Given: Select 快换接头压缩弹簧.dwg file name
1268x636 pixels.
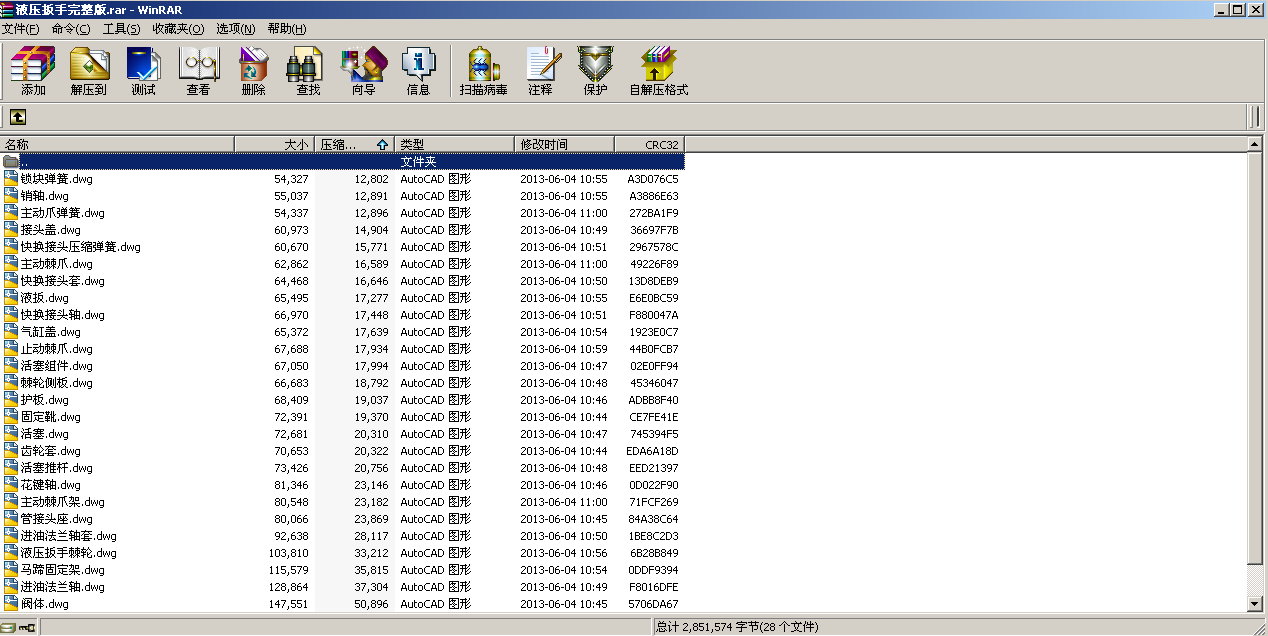Looking at the screenshot, I should pos(80,247).
